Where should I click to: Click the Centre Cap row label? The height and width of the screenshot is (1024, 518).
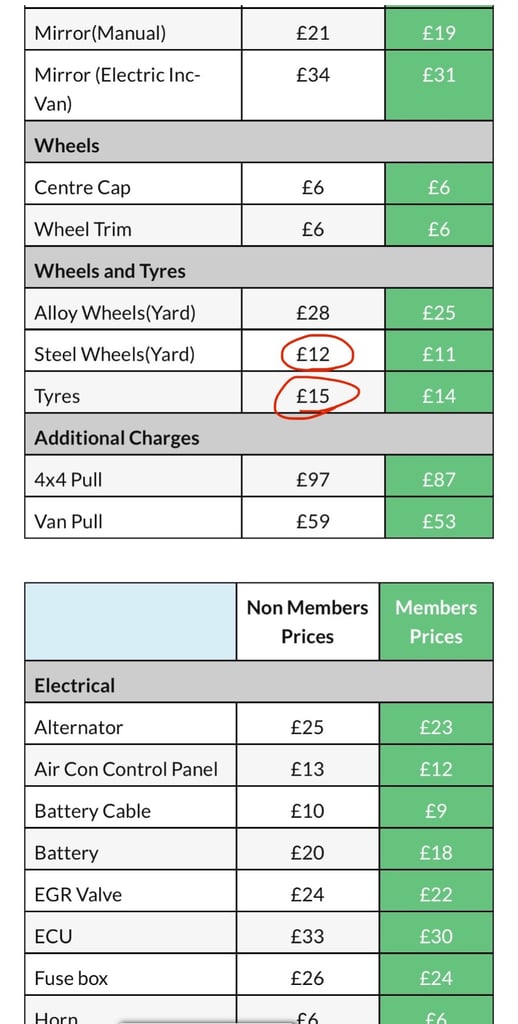82,188
